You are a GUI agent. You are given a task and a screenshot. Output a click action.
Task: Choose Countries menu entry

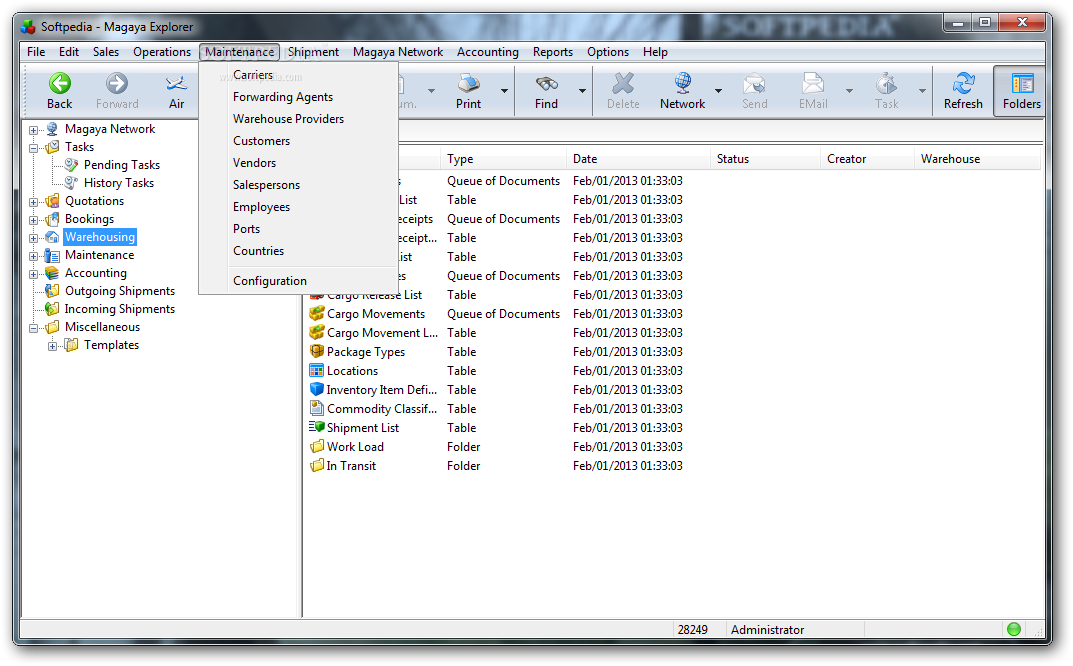click(x=259, y=251)
